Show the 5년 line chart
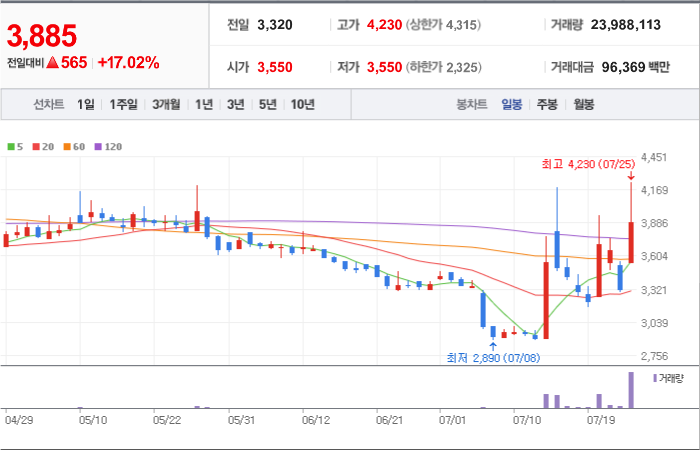Viewport: 700px width, 450px height. 267,104
